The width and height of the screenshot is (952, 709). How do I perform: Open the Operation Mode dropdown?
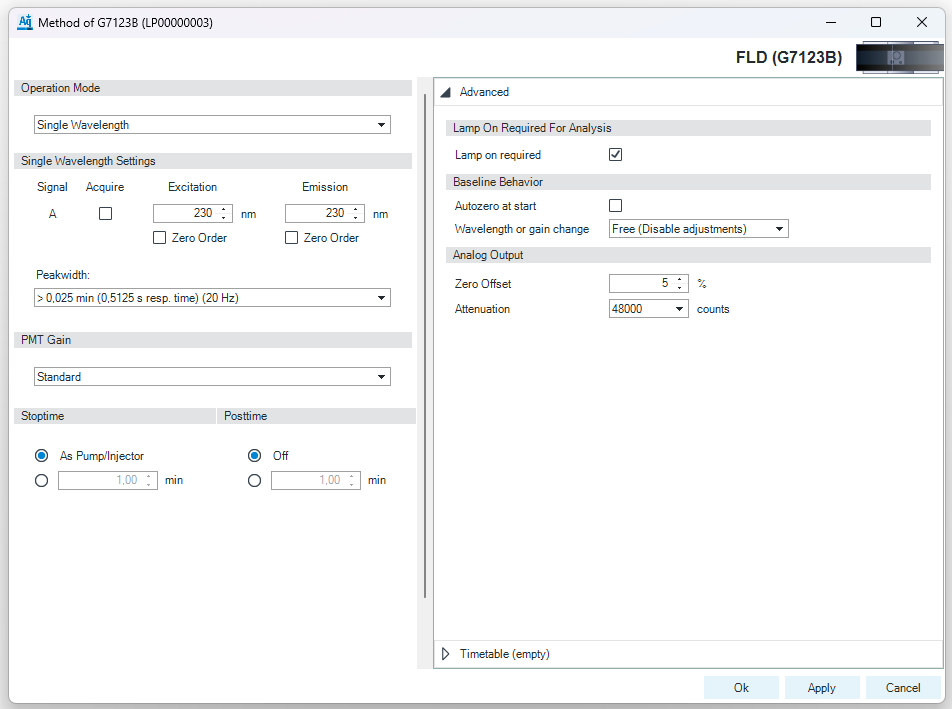click(x=381, y=124)
